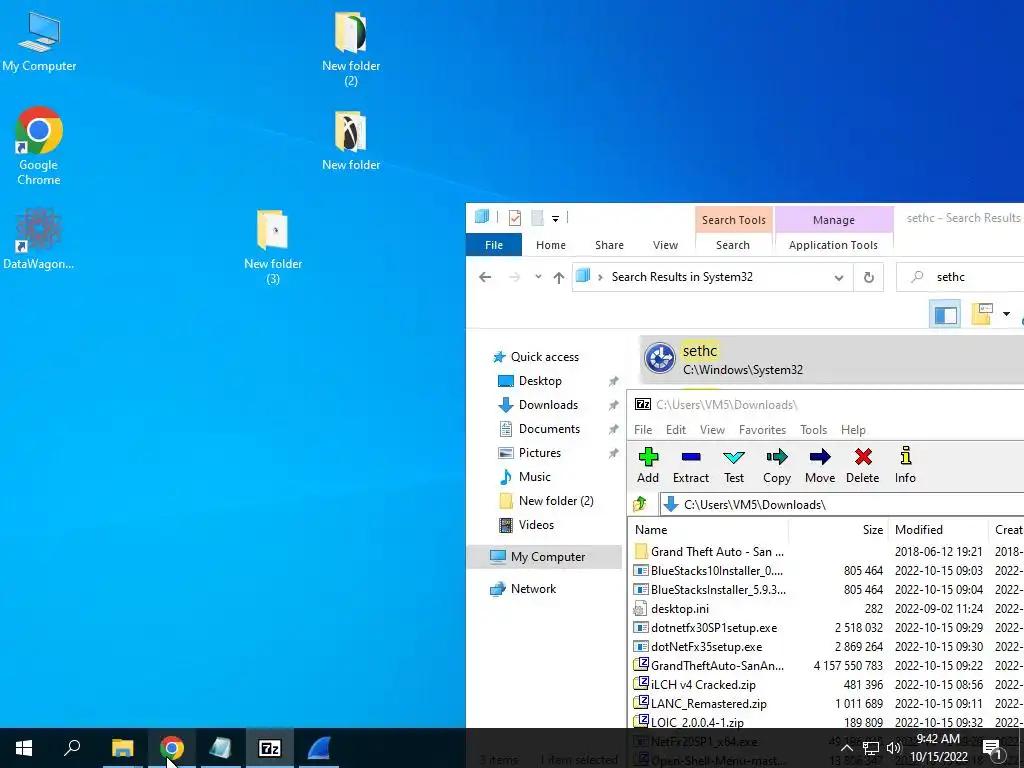Select desktop.ini in the 7-Zip list

[x=679, y=609]
